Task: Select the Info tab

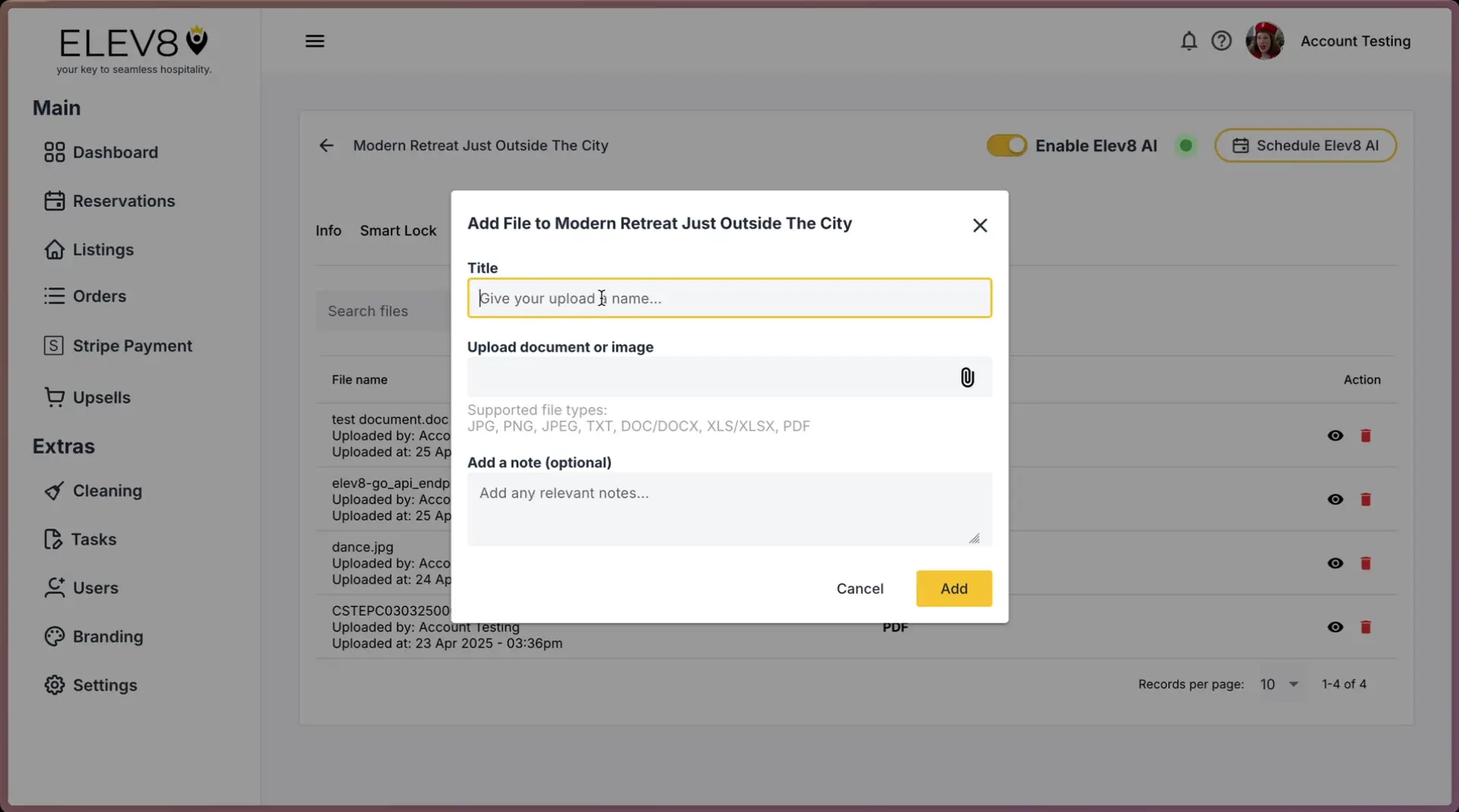Action: pyautogui.click(x=328, y=230)
